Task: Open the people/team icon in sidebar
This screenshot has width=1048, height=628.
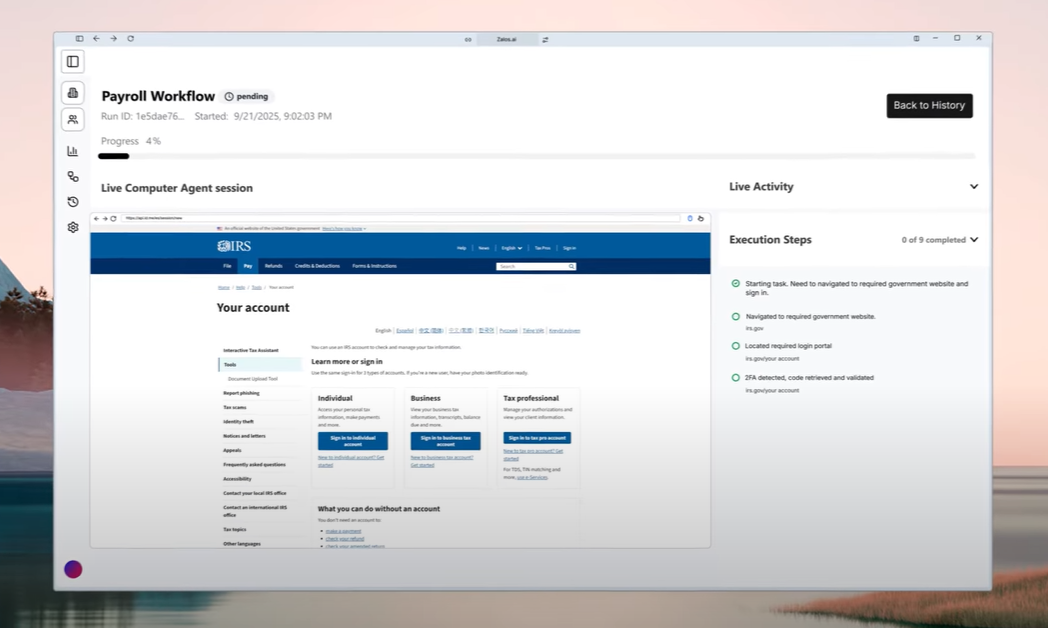Action: click(73, 120)
